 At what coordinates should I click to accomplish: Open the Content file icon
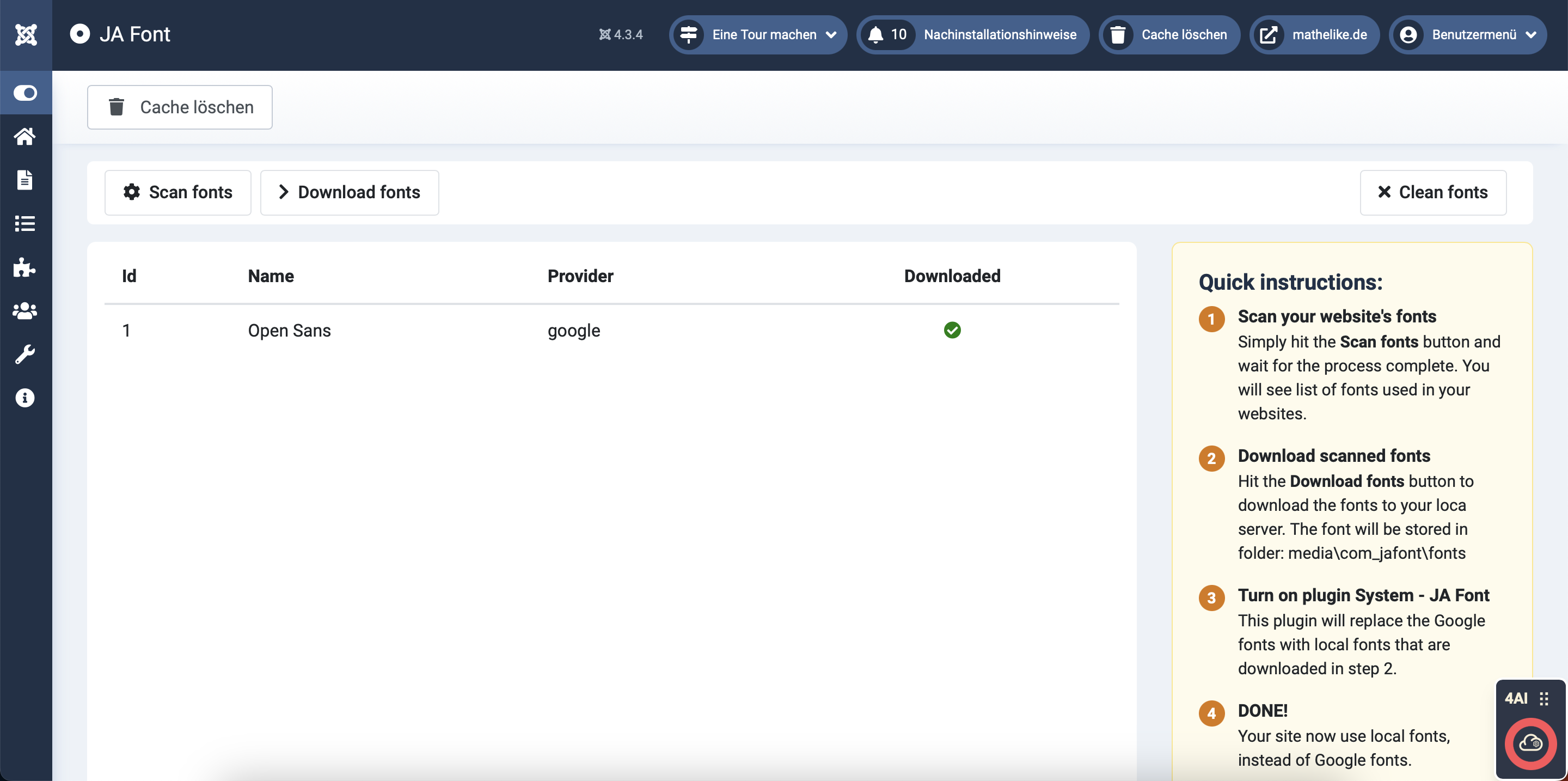pos(25,180)
